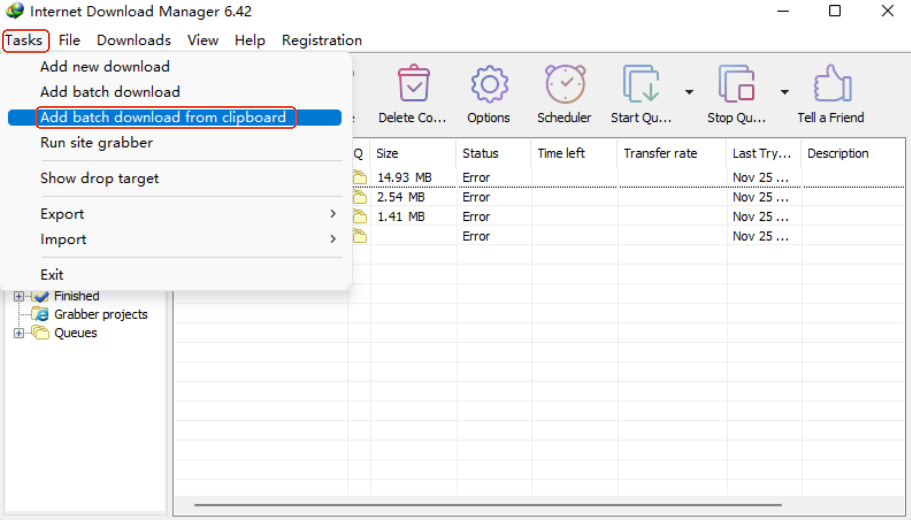Click the Tell a Friend thumbs-up icon
This screenshot has width=911, height=520.
831,86
